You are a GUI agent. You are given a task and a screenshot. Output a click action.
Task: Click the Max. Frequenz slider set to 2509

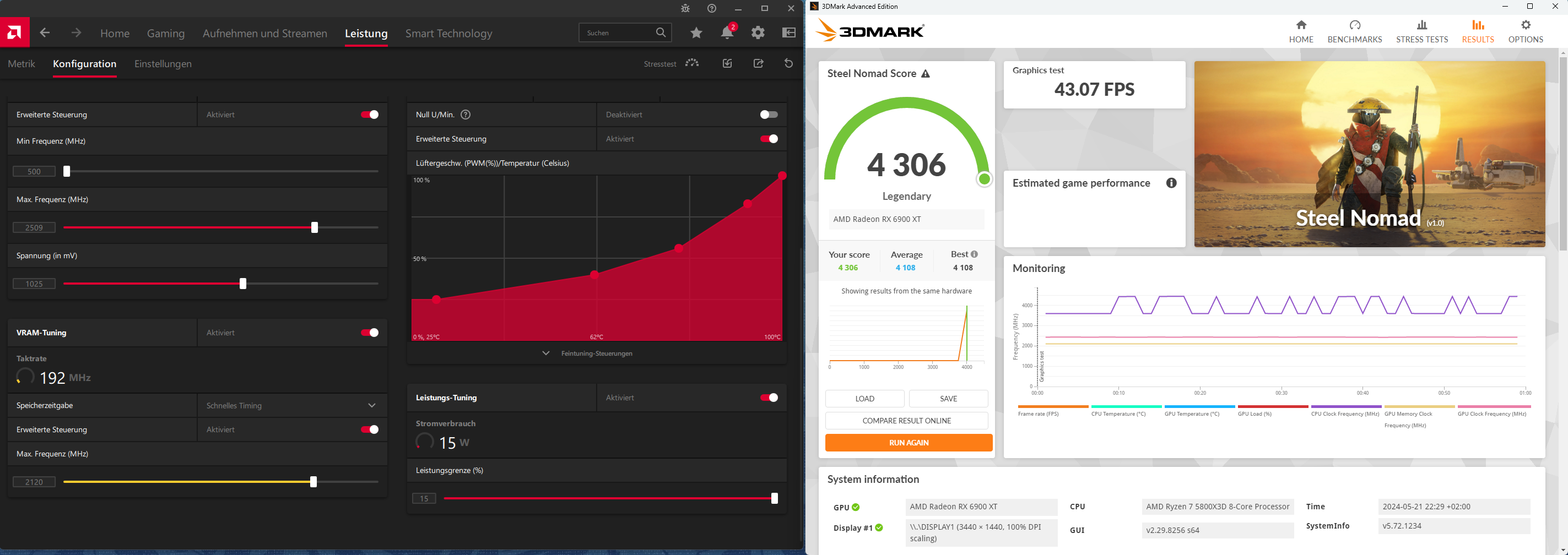click(x=315, y=227)
